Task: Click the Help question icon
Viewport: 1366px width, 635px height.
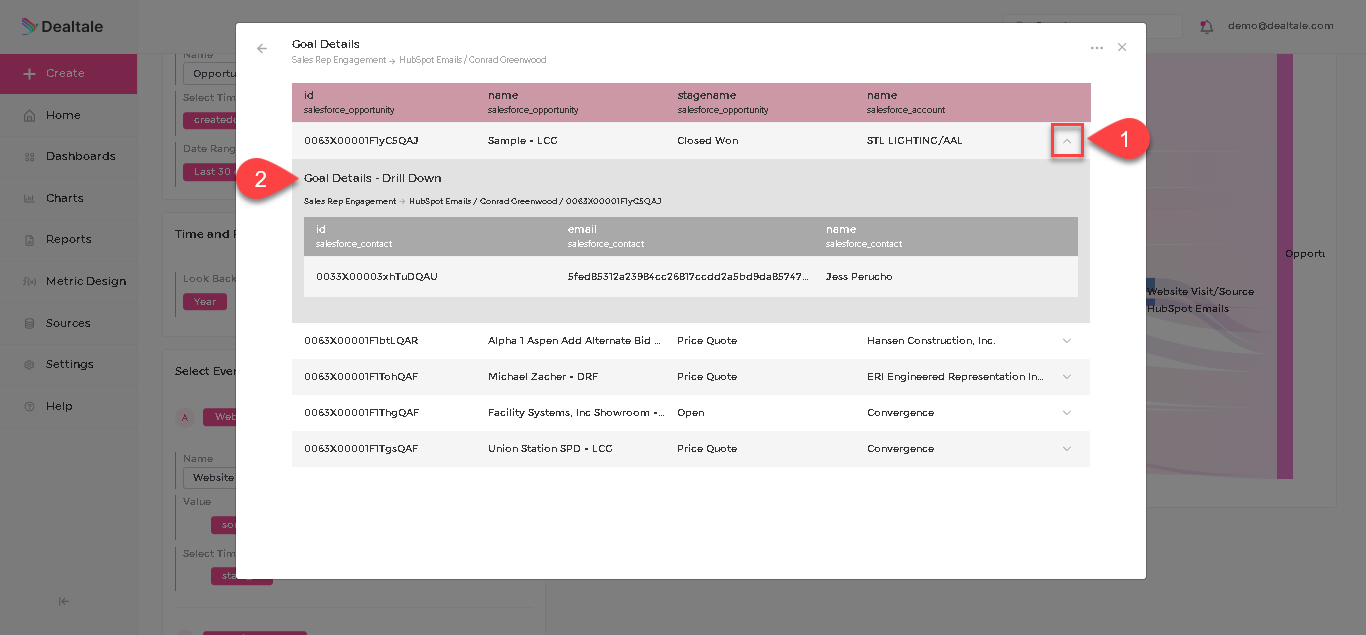Action: click(29, 406)
